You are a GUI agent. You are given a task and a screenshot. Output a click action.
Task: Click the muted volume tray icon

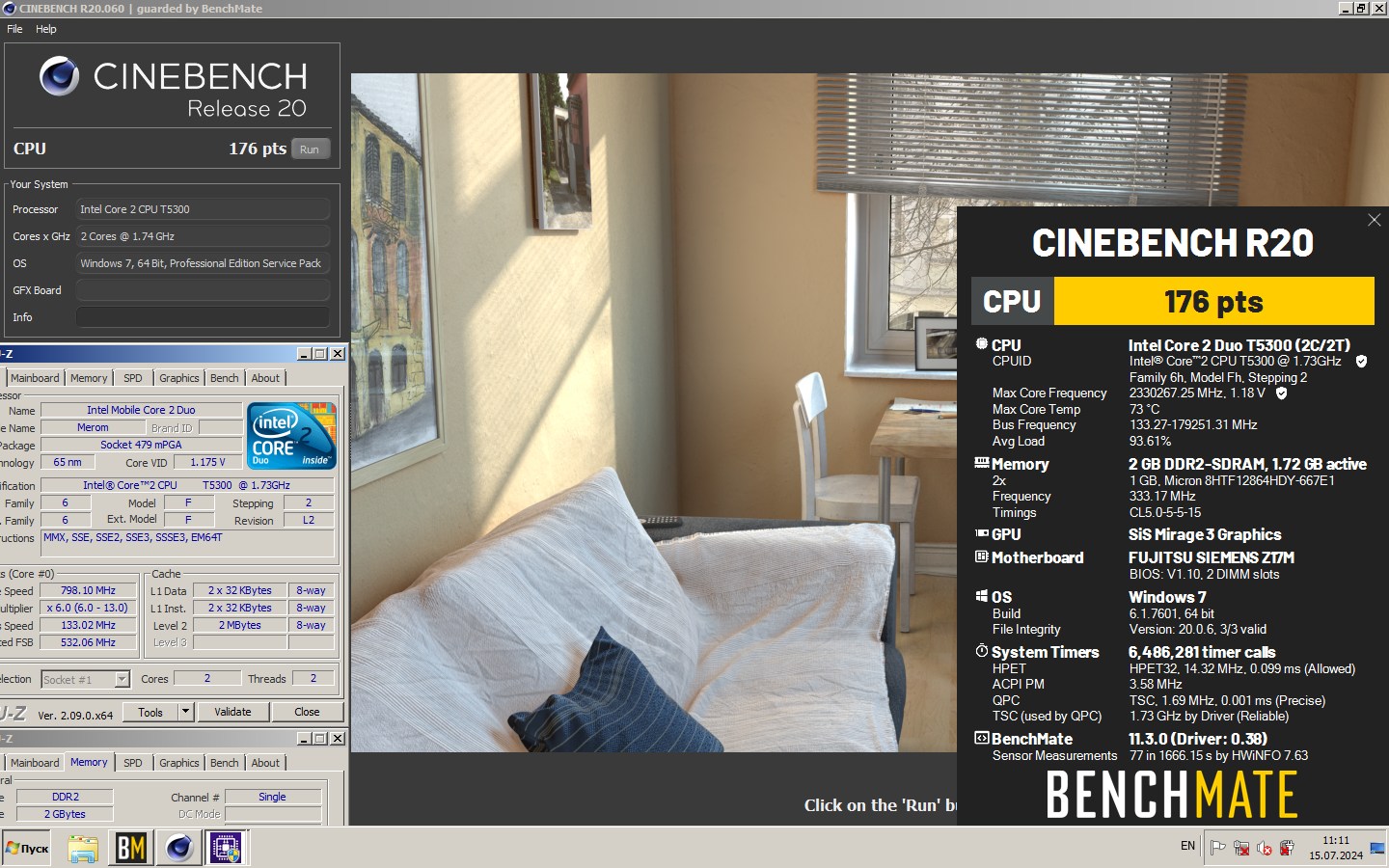(1265, 848)
